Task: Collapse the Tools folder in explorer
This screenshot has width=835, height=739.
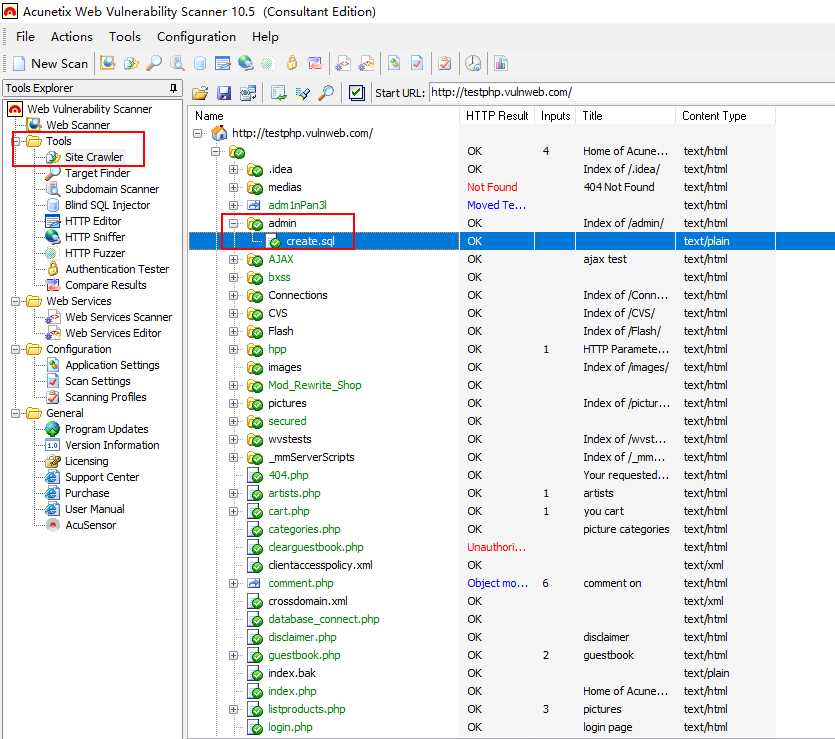Action: [x=17, y=141]
